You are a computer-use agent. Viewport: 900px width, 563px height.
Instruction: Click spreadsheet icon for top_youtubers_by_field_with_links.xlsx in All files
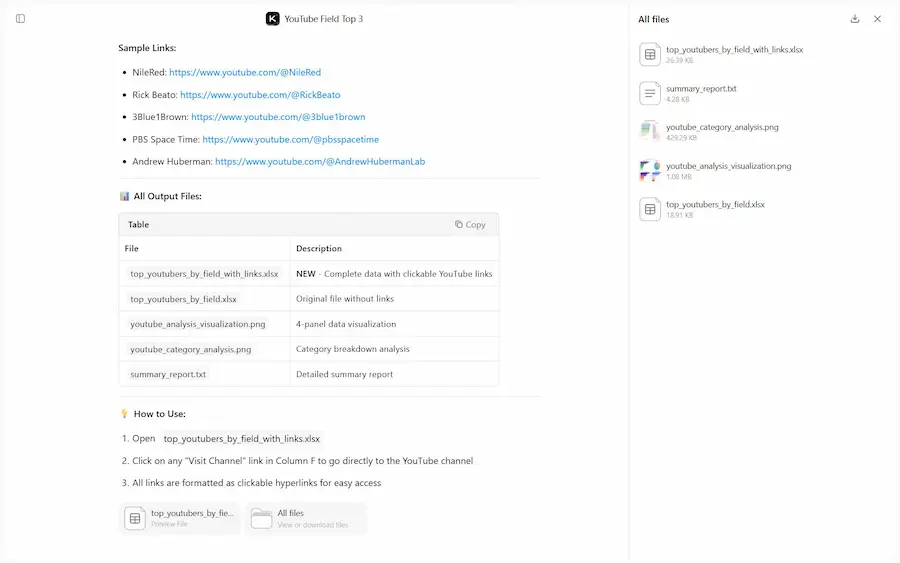coord(650,55)
